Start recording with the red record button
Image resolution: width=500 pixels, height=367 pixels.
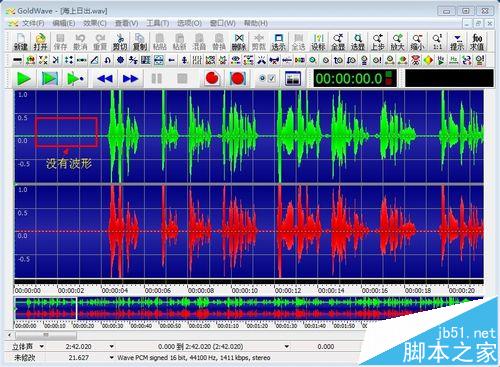click(x=212, y=79)
